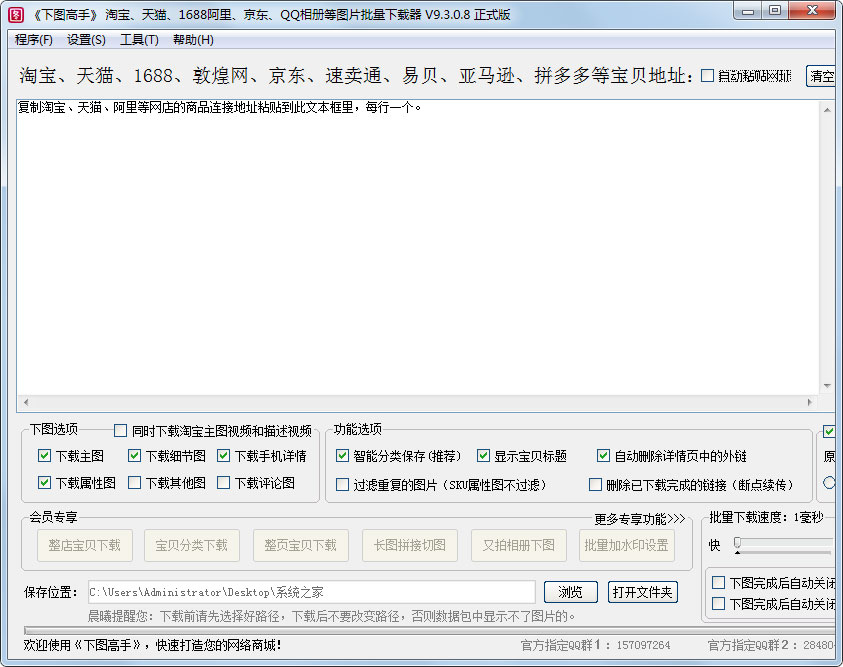Click the 清空 button
This screenshot has height=667, width=843.
821,76
